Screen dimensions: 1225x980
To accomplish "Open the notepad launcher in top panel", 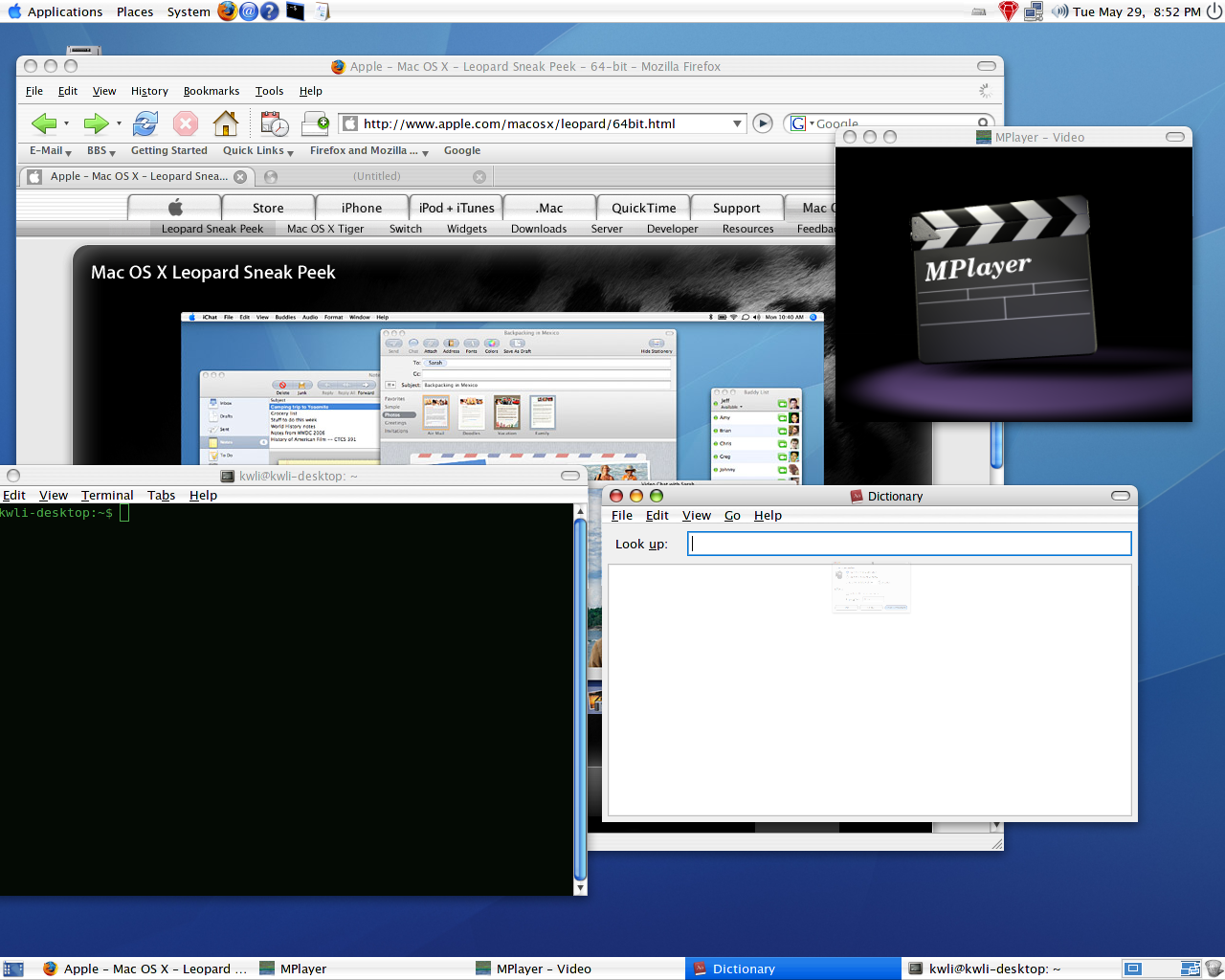I will click(x=322, y=11).
